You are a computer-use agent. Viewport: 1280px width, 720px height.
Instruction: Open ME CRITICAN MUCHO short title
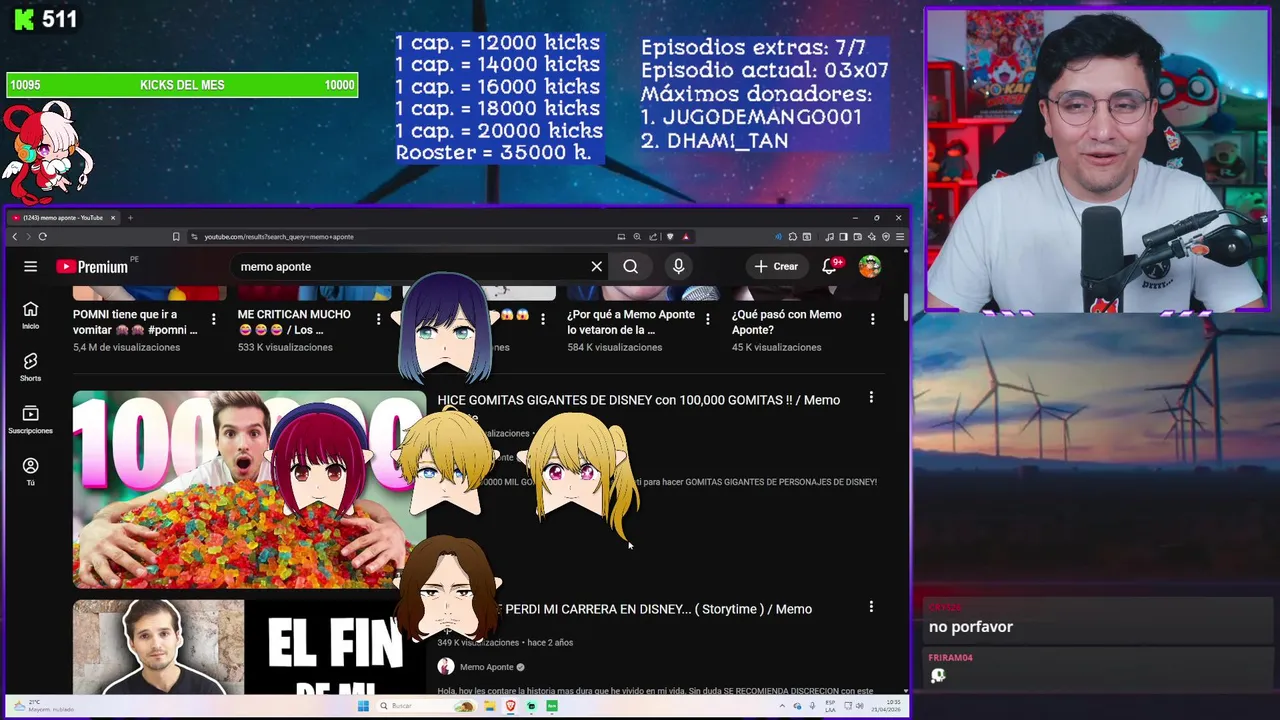coord(294,322)
